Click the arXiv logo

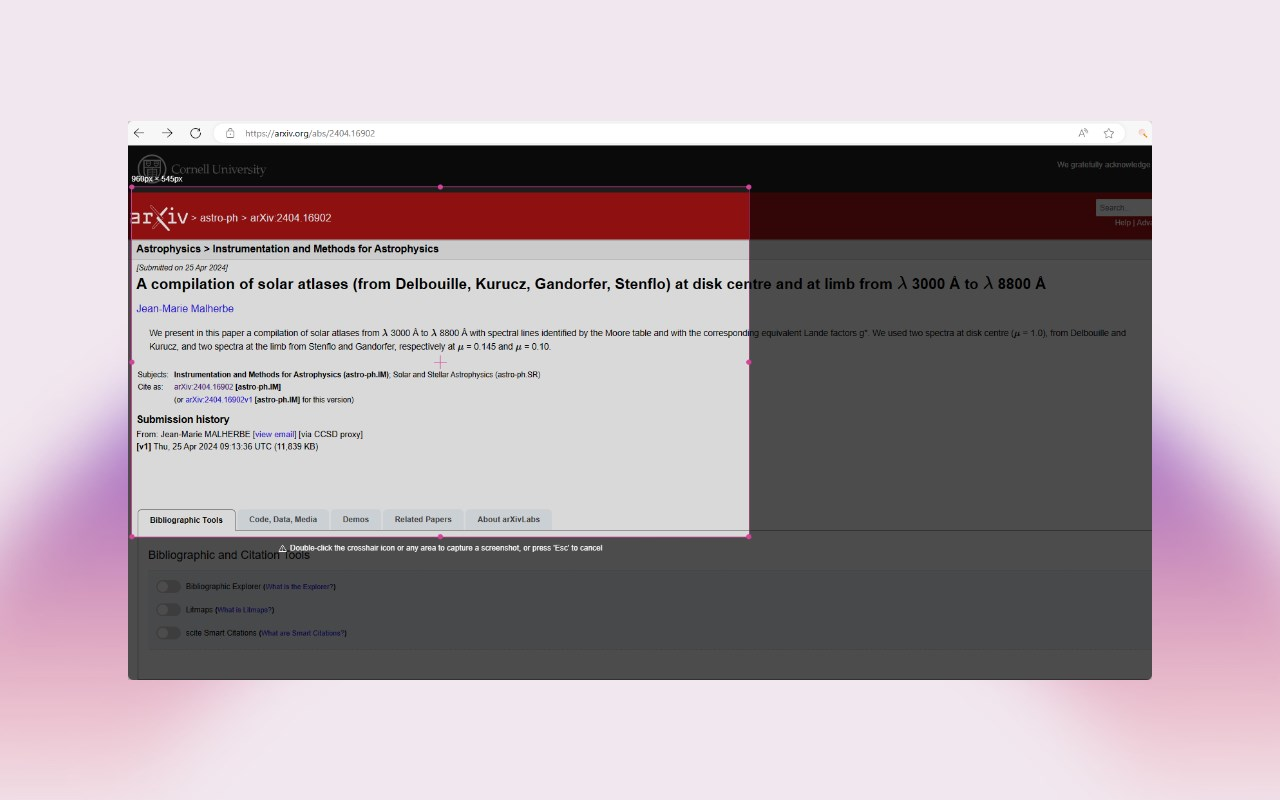[160, 217]
